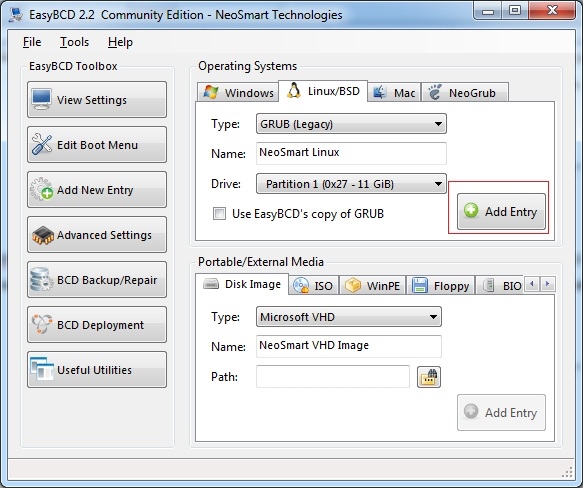Close the EasyBCD window
The width and height of the screenshot is (583, 488).
pos(553,11)
